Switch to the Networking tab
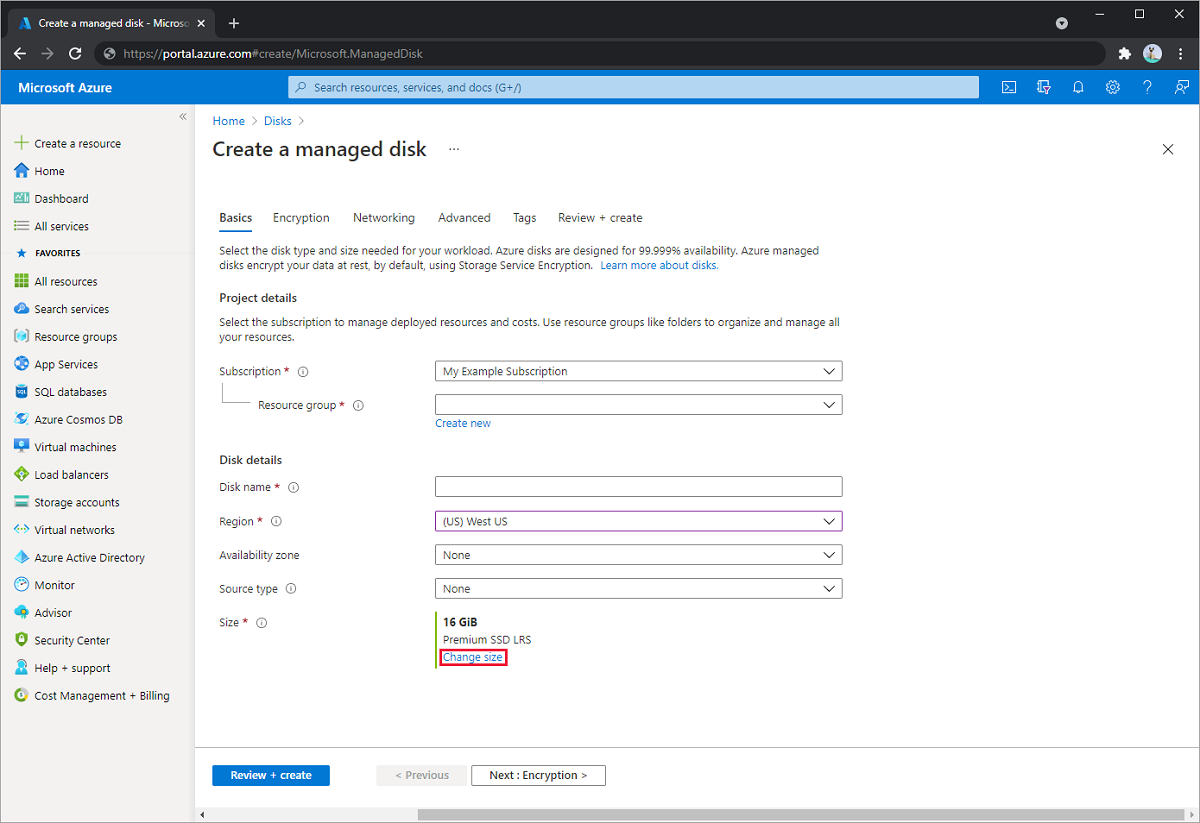This screenshot has width=1200, height=823. [x=383, y=218]
